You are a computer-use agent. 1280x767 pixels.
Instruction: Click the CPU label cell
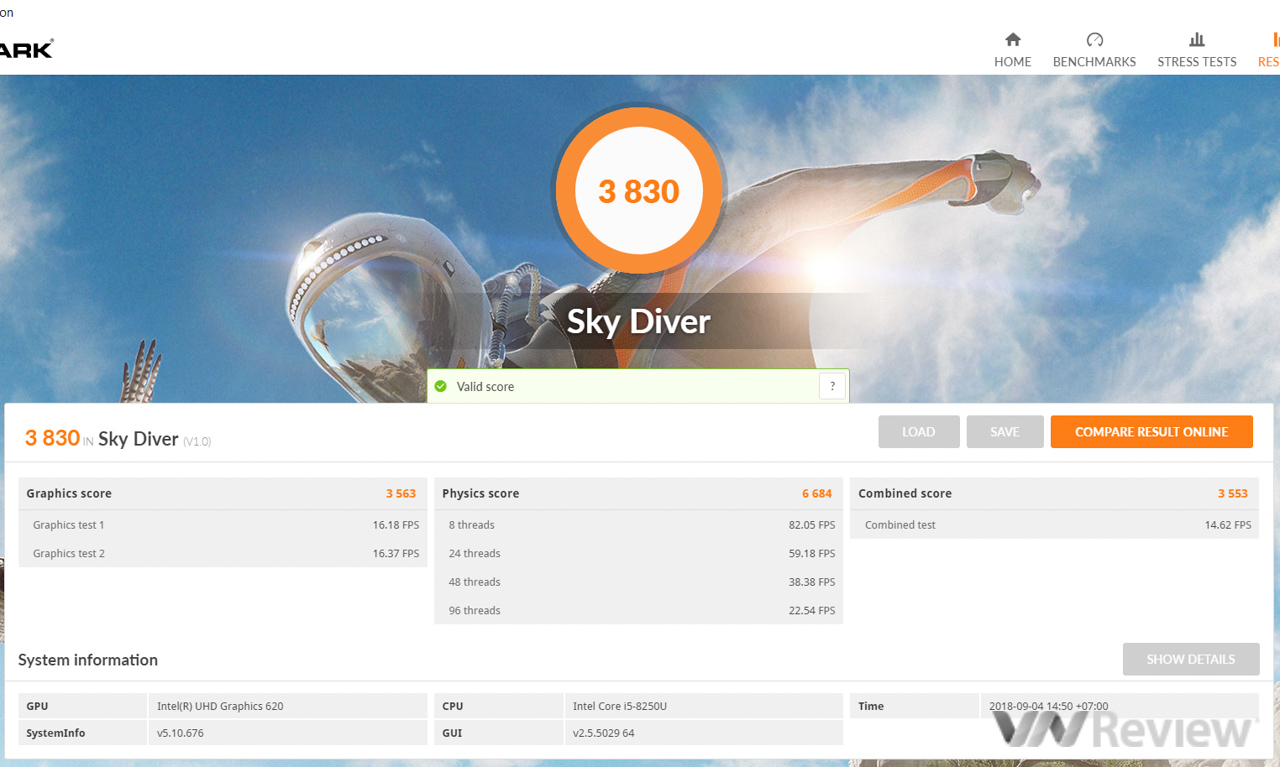[x=499, y=706]
